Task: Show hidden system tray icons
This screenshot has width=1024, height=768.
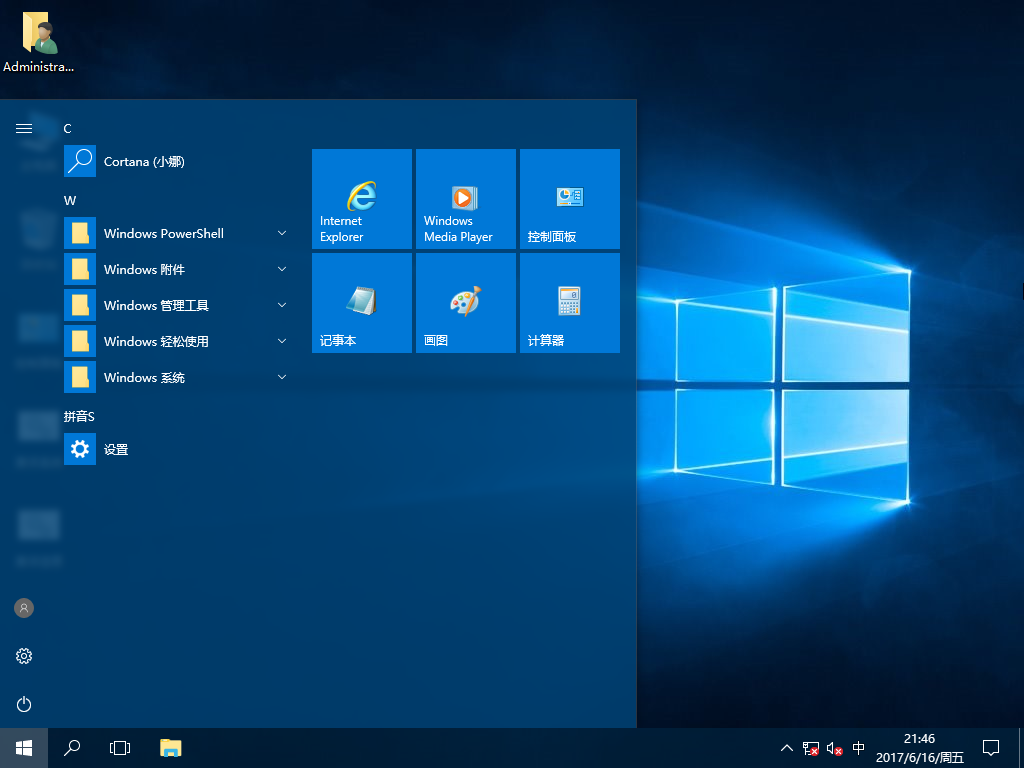Action: pyautogui.click(x=787, y=748)
